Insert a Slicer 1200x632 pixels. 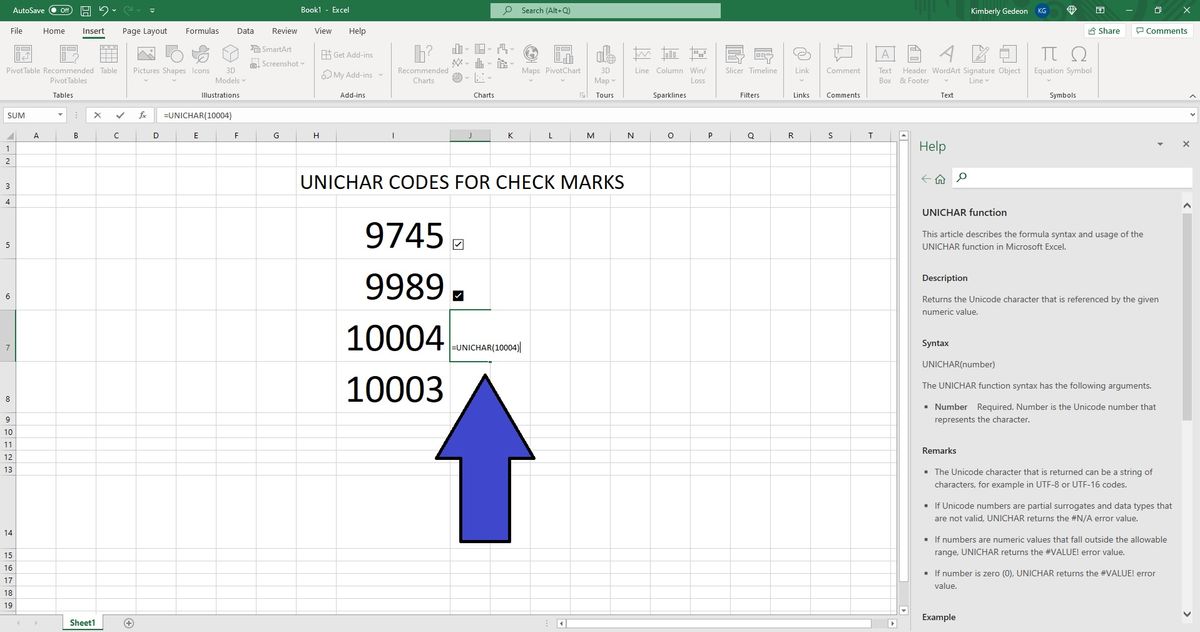point(733,62)
